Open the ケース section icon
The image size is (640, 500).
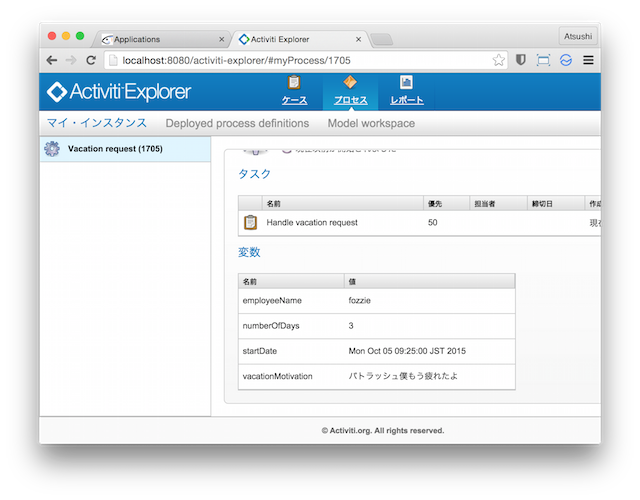coord(294,83)
